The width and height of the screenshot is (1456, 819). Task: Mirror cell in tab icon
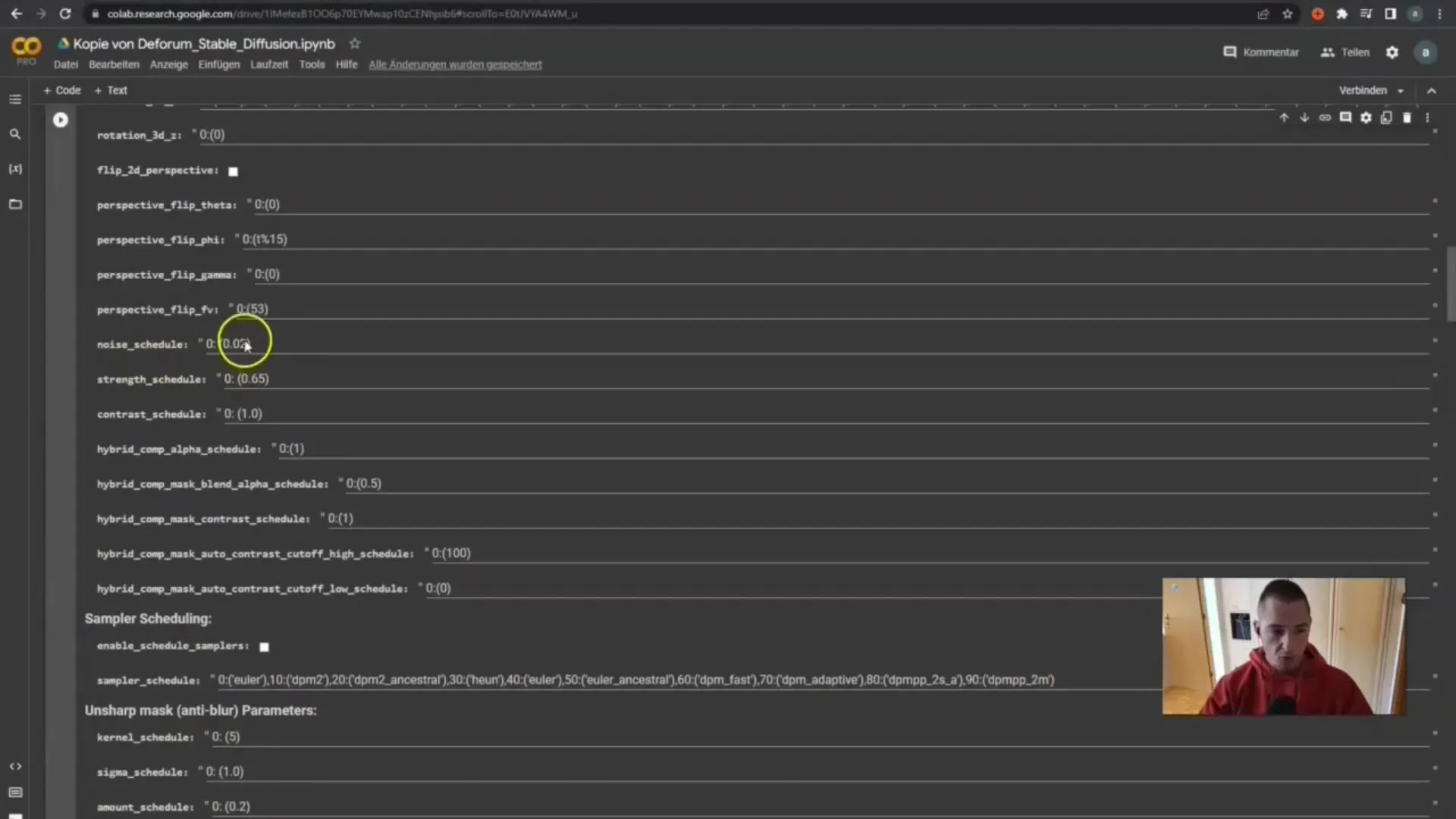click(1386, 118)
